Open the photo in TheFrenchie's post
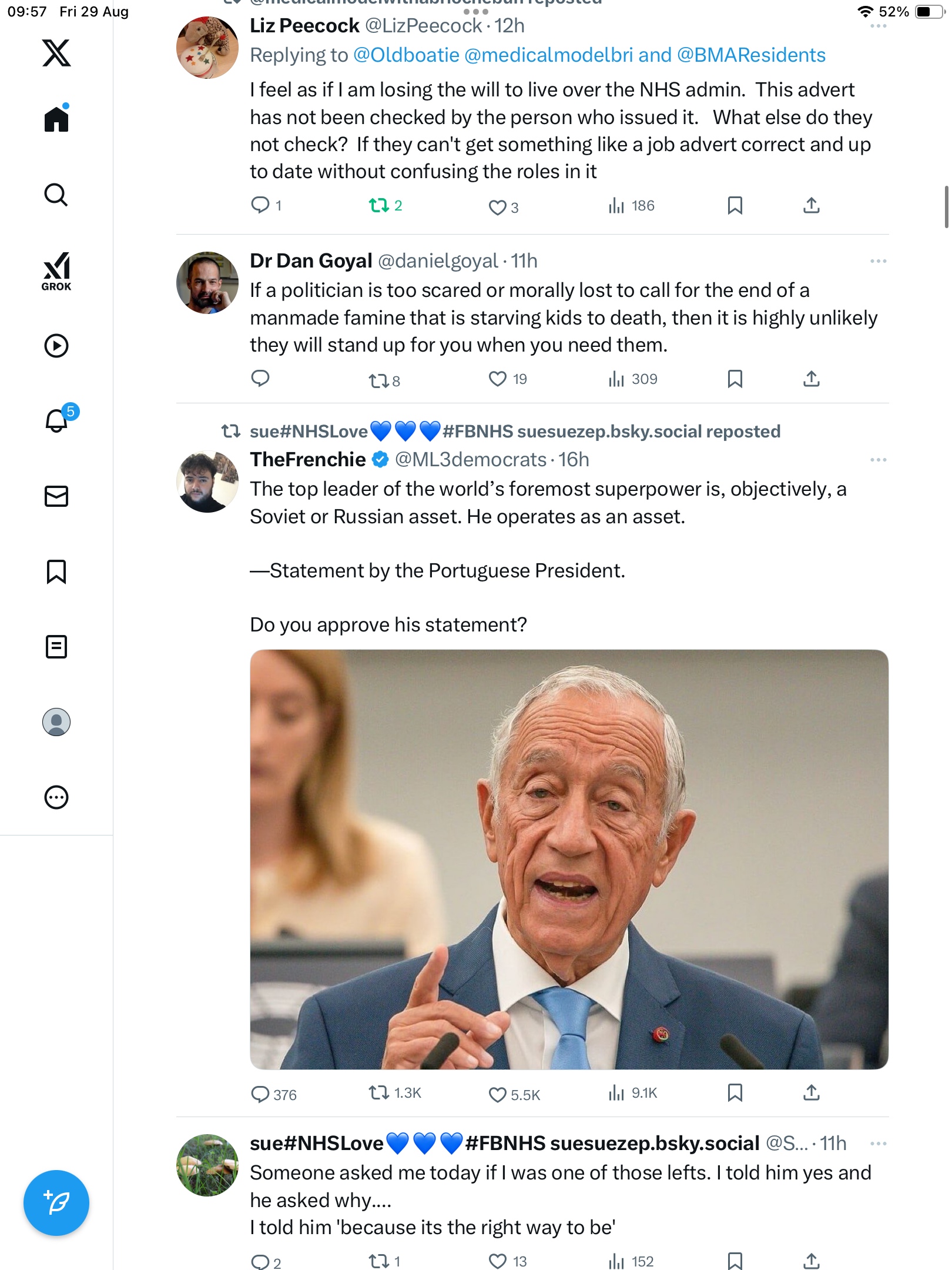 point(569,859)
